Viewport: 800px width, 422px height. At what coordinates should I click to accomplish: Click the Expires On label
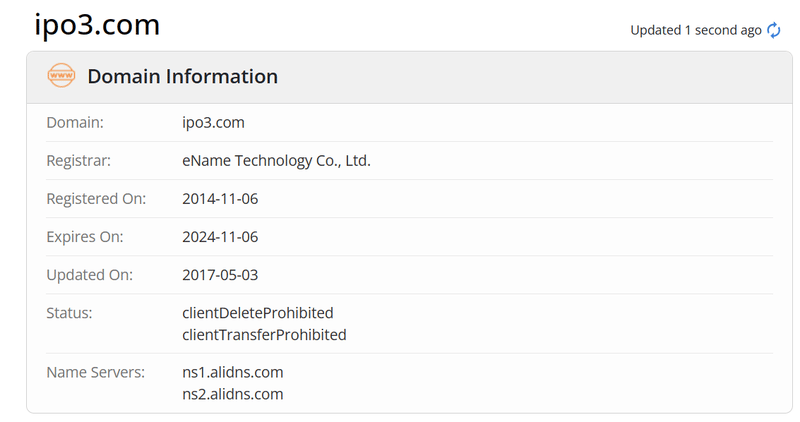[85, 237]
